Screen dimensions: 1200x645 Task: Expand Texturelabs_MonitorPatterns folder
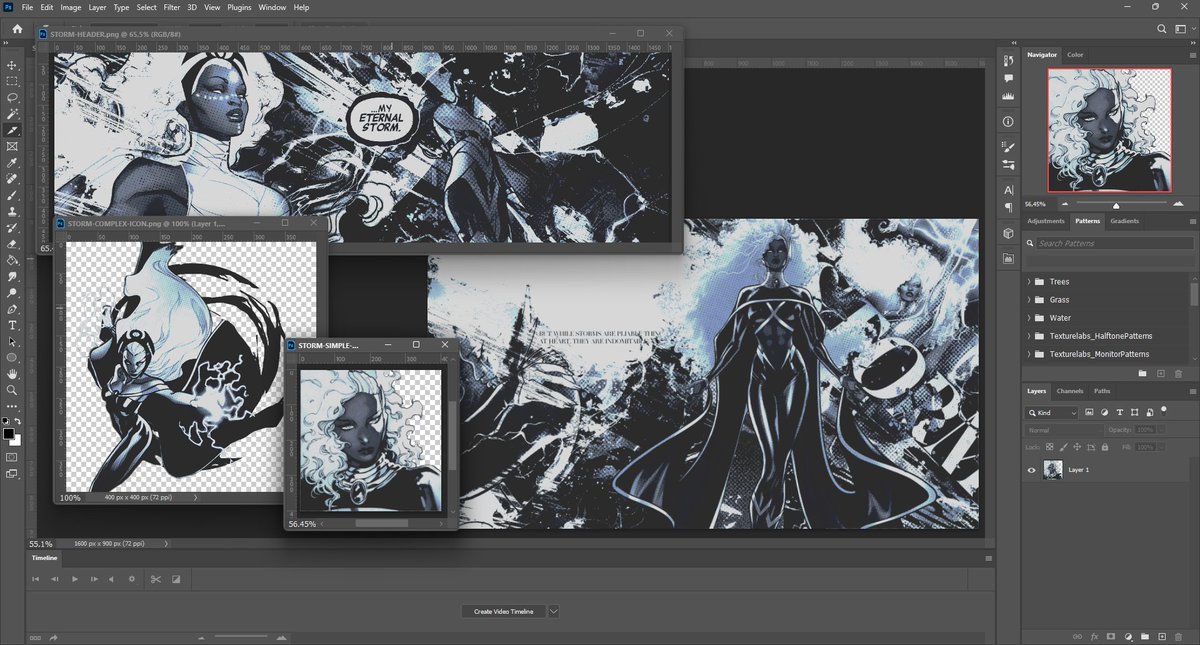coord(1029,354)
